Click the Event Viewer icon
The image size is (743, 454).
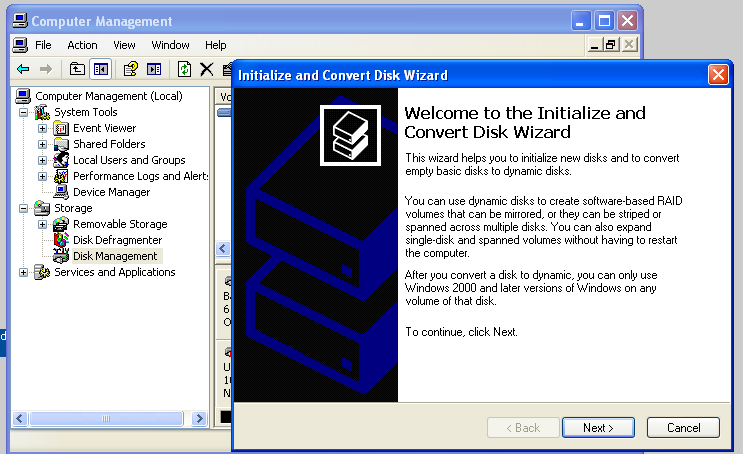[61, 128]
